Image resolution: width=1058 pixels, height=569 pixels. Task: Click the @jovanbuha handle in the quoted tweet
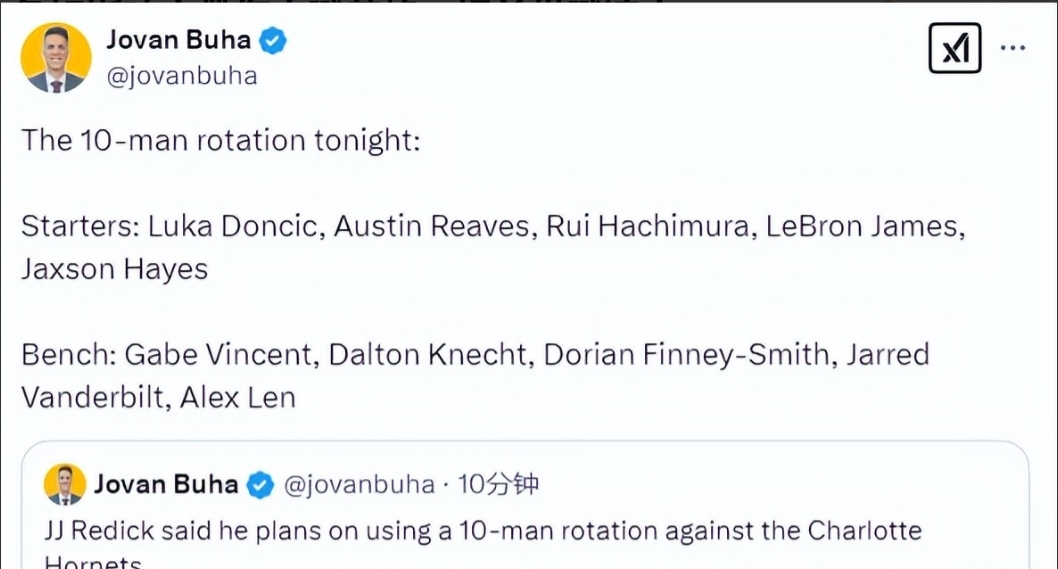click(360, 486)
